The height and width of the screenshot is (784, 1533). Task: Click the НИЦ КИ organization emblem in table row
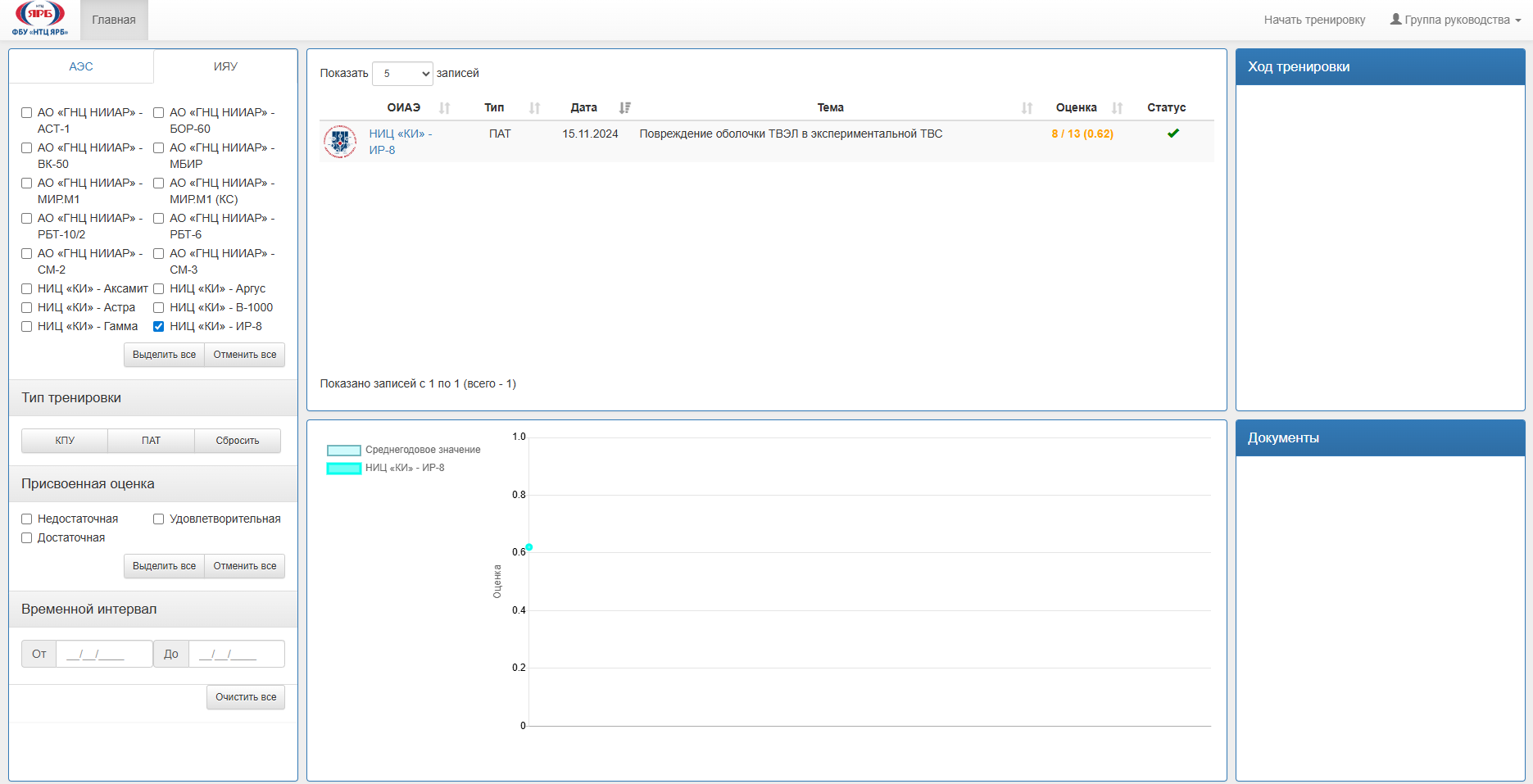click(340, 142)
